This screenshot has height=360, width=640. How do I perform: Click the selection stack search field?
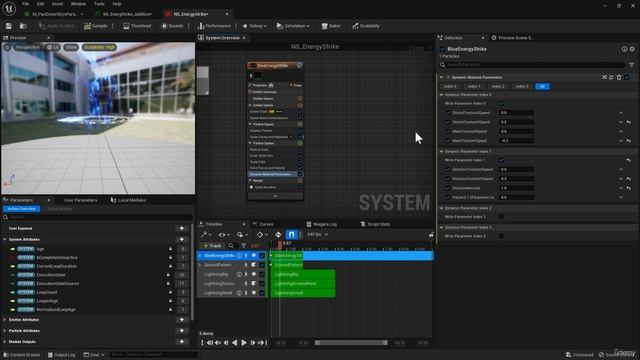point(533,65)
